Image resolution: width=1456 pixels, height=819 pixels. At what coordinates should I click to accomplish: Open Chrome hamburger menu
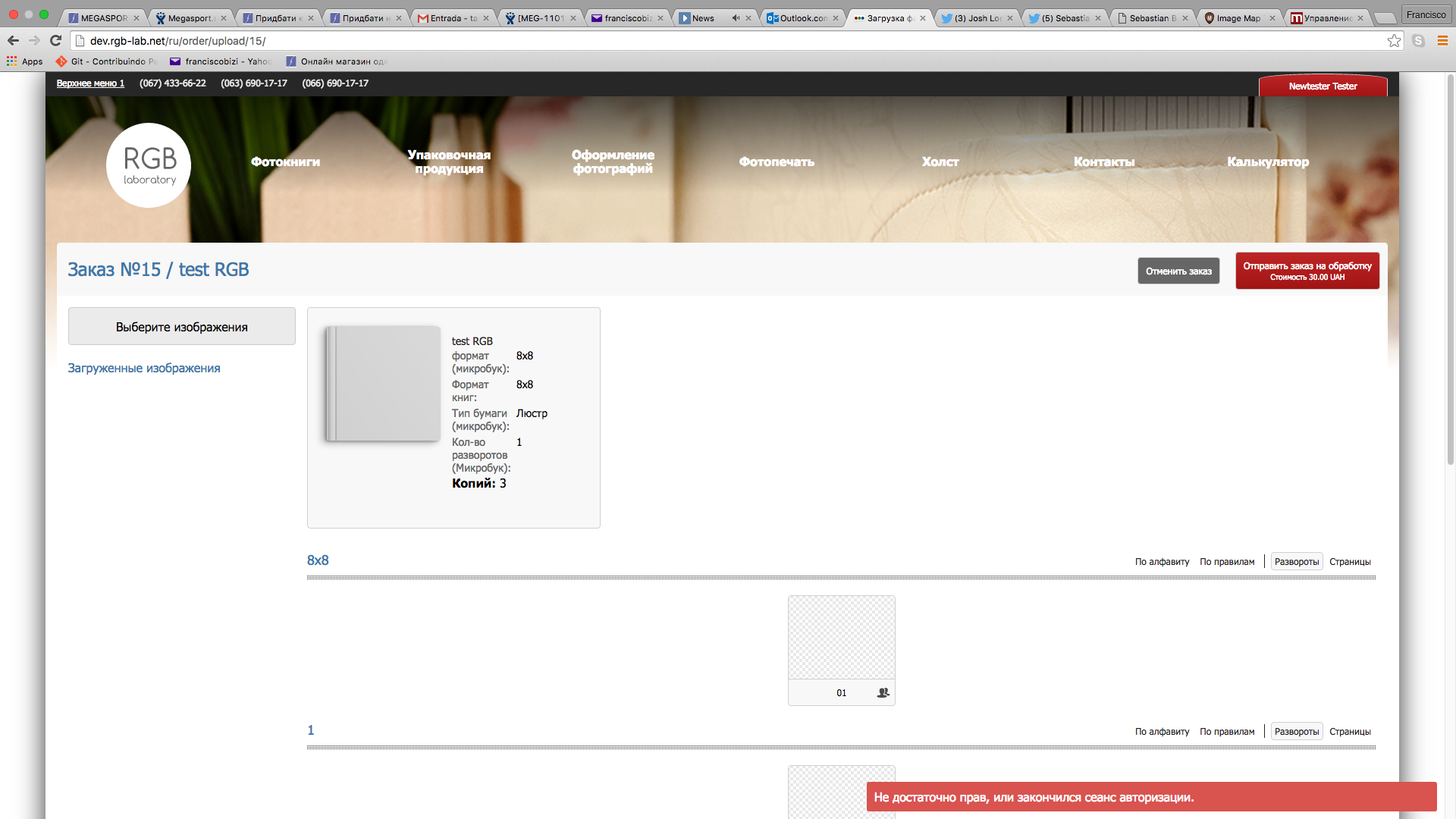tap(1442, 41)
